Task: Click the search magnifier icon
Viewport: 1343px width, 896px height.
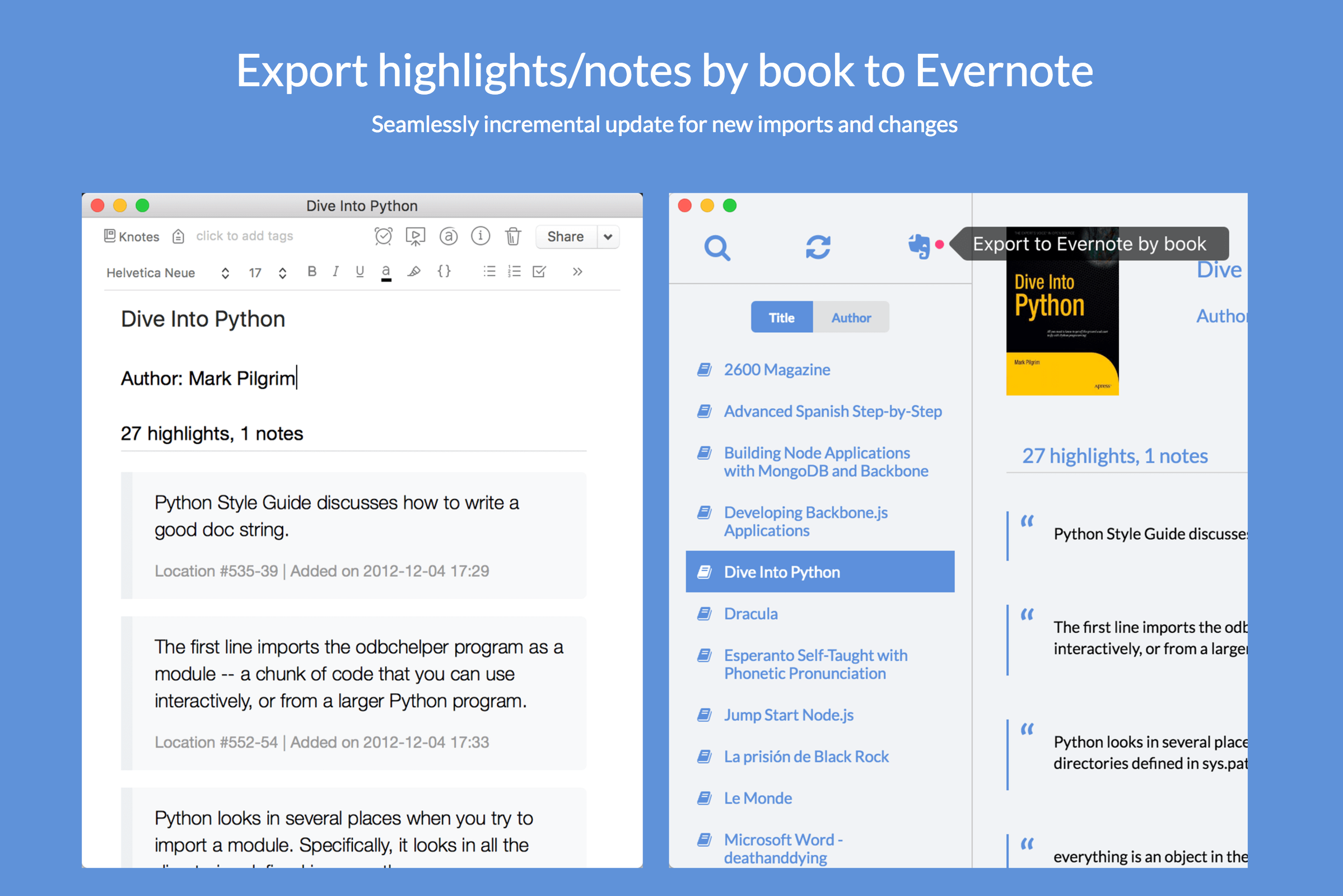Action: point(717,248)
